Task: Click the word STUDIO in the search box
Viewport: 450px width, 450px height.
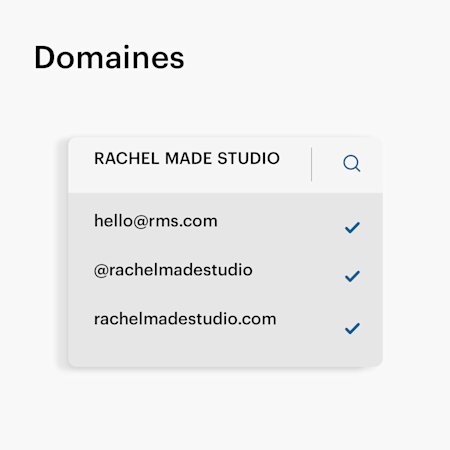Action: click(248, 158)
